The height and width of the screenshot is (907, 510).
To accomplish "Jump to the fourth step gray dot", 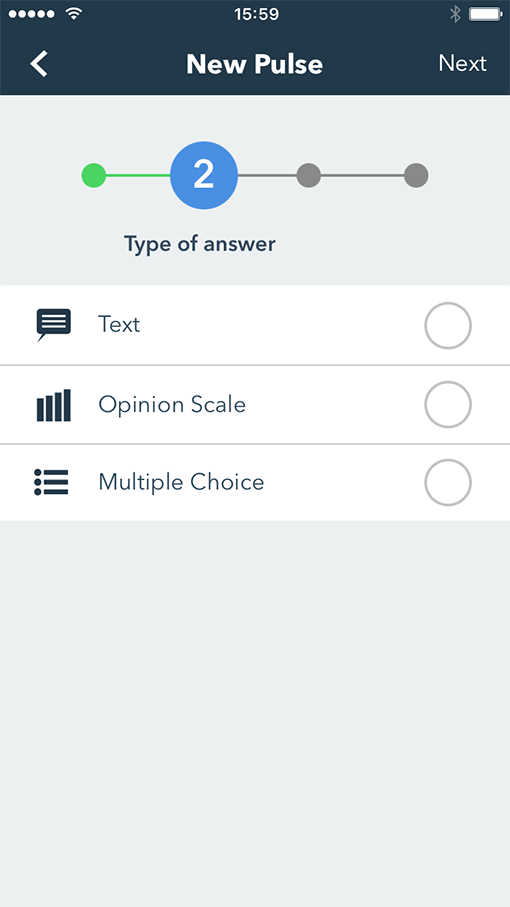I will tap(416, 175).
